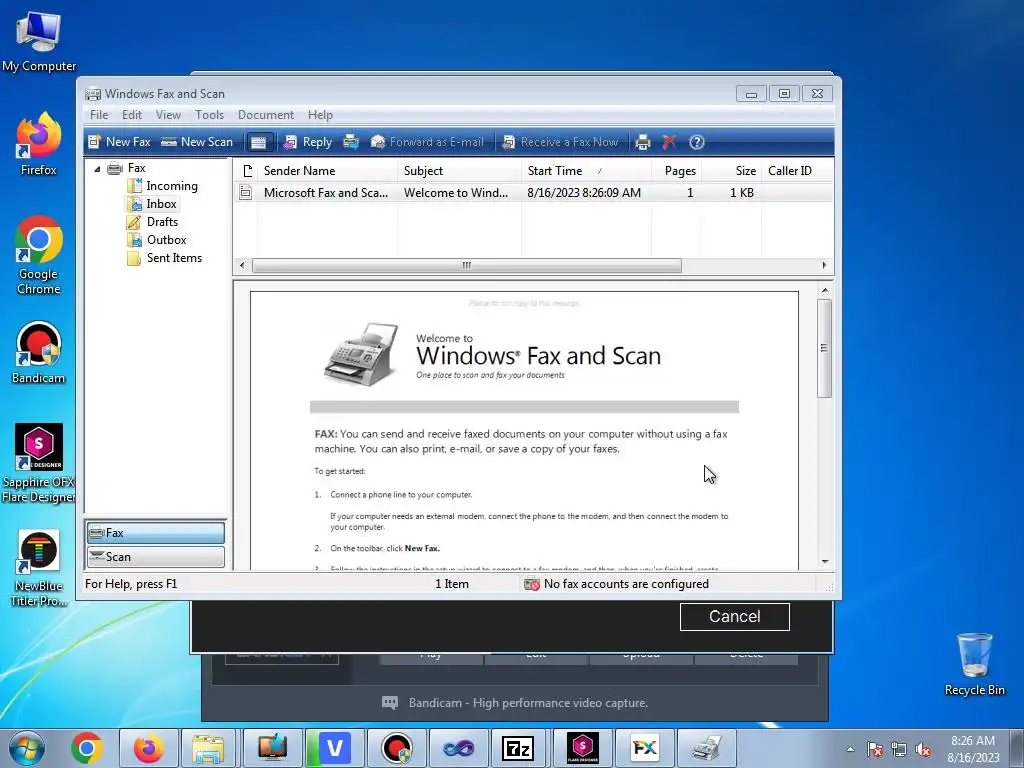Toggle the preview pane toolbar icon

tap(259, 142)
